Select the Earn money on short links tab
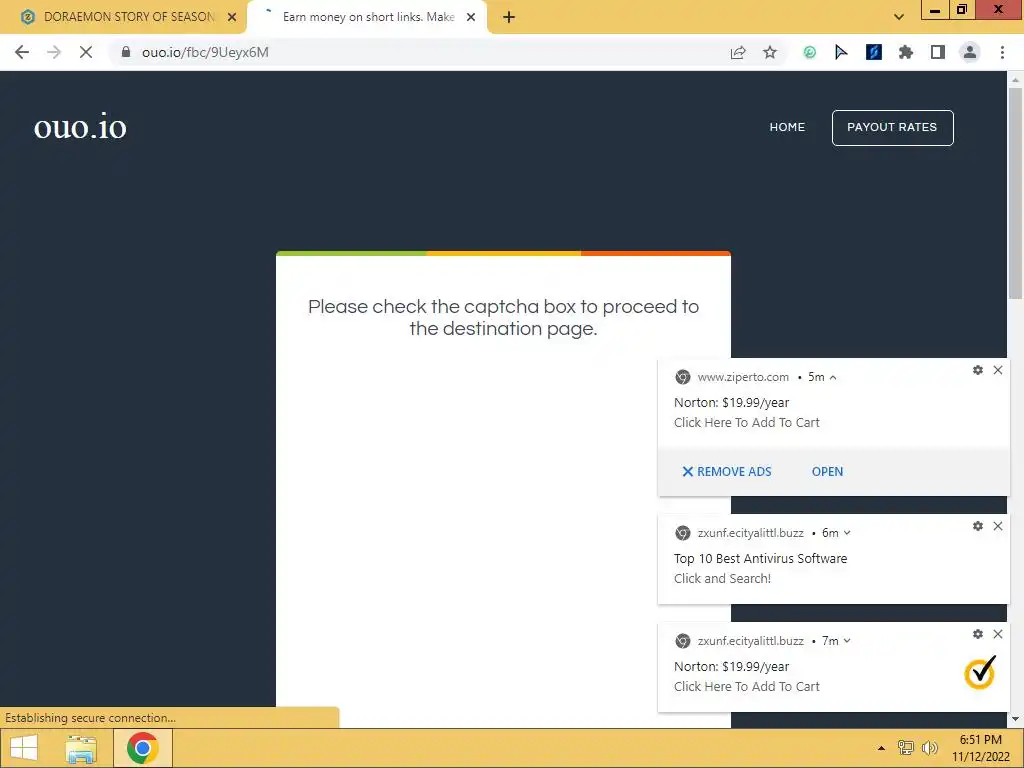 point(367,17)
